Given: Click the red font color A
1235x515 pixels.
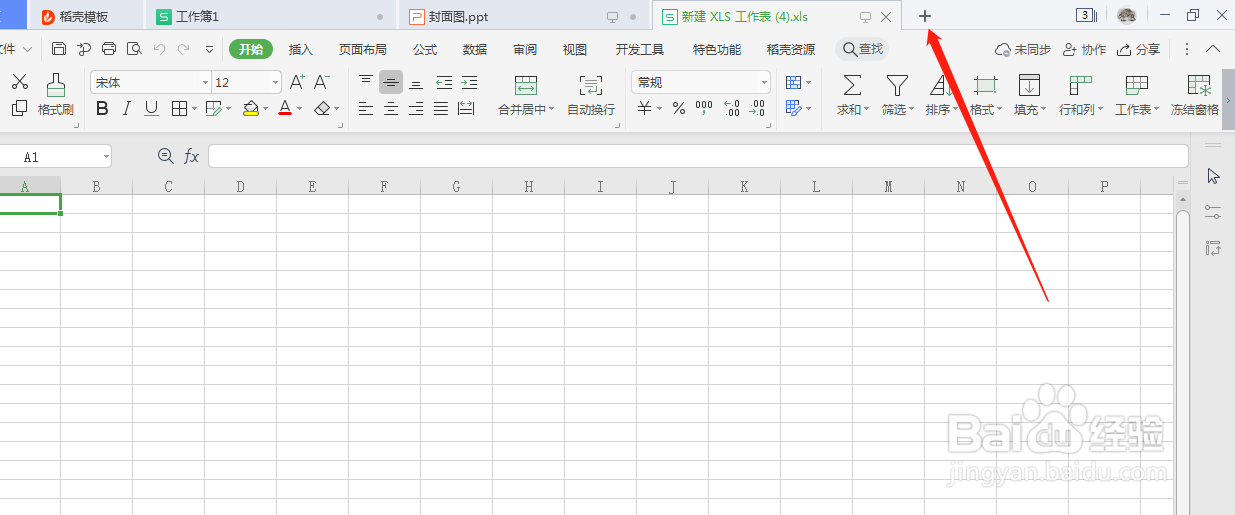Looking at the screenshot, I should tap(285, 109).
